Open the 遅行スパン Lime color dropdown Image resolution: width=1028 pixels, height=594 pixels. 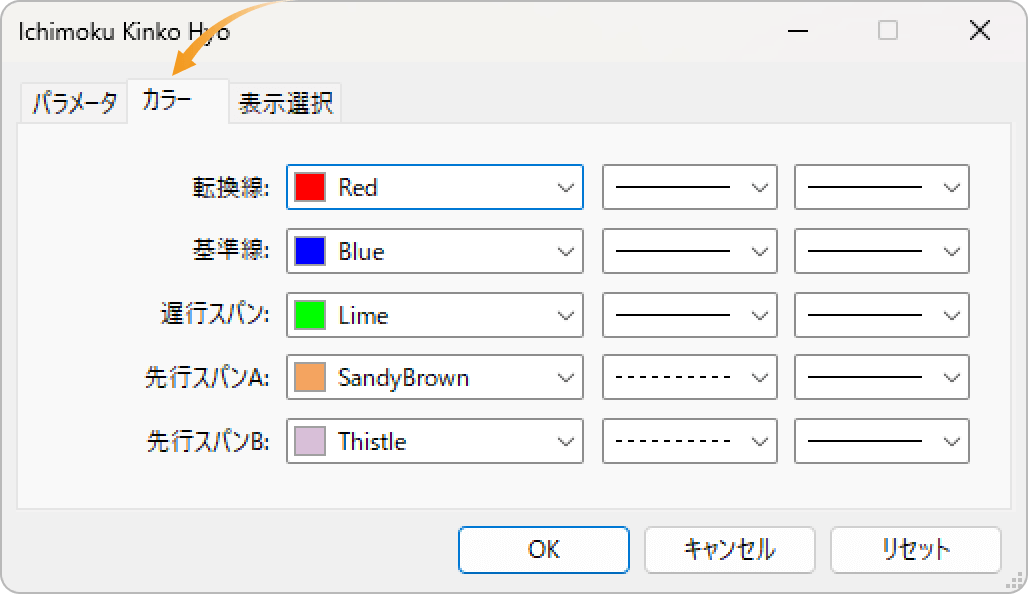point(435,315)
